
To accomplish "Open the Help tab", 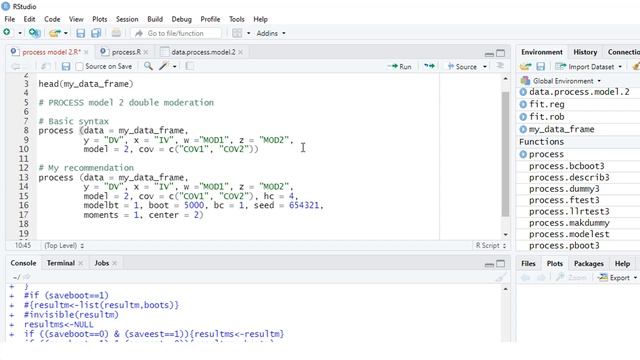I will pos(622,264).
